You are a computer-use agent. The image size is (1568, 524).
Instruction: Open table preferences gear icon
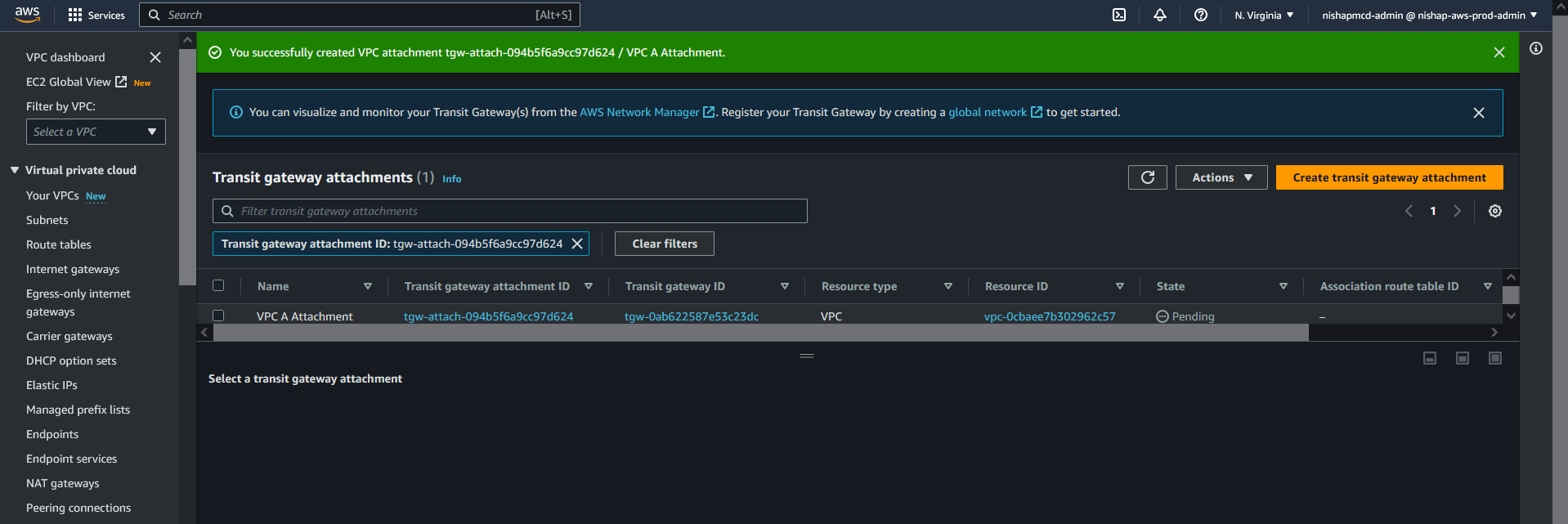[1494, 211]
